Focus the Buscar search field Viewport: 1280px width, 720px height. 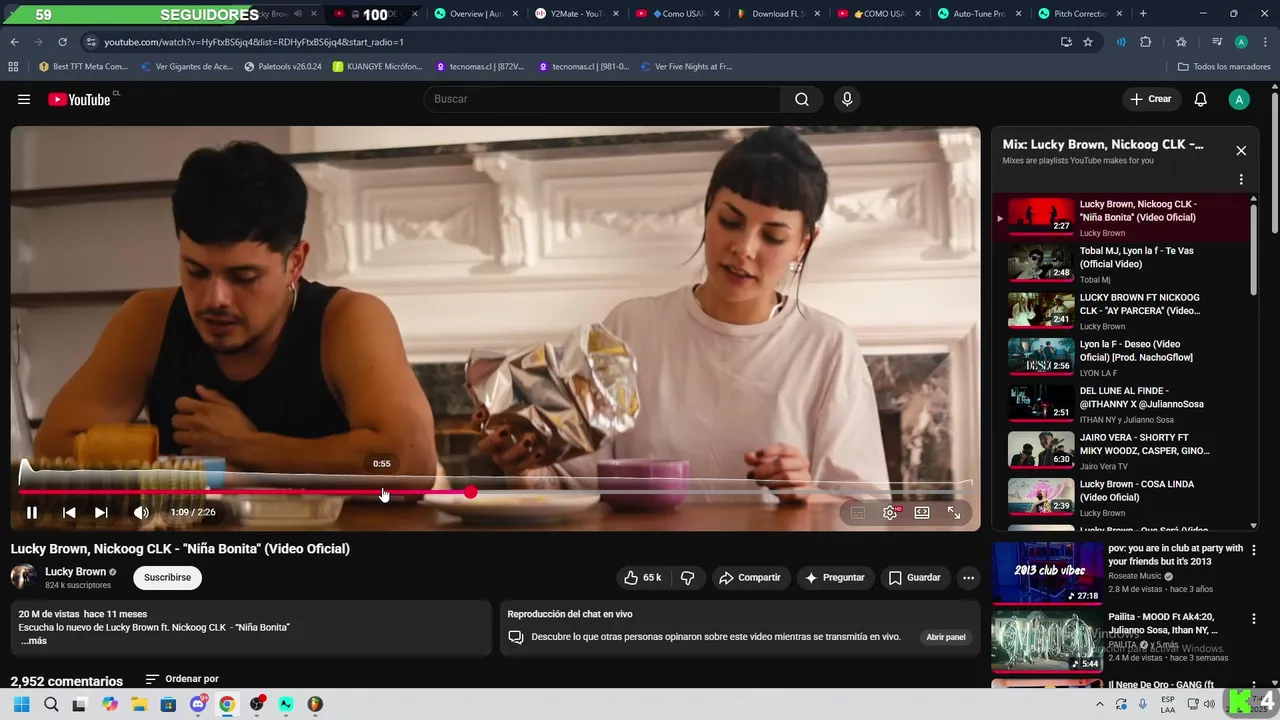click(603, 99)
